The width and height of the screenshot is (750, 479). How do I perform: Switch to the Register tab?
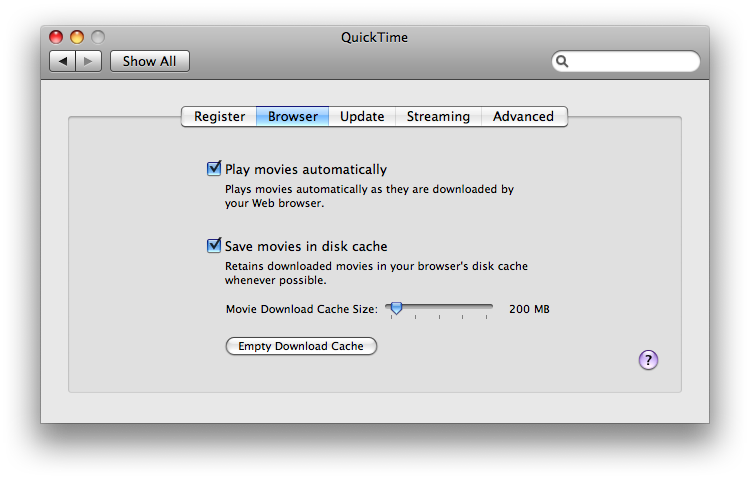219,116
